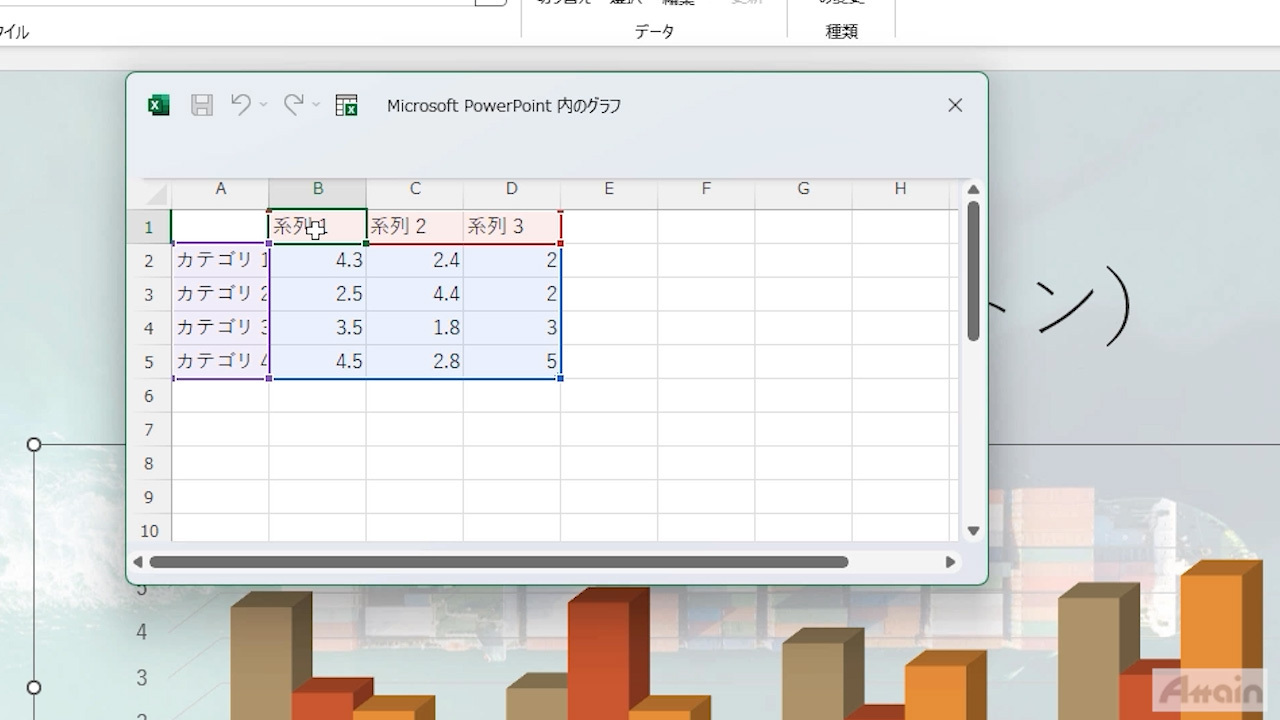Select column H header
The width and height of the screenshot is (1280, 720).
(x=900, y=189)
